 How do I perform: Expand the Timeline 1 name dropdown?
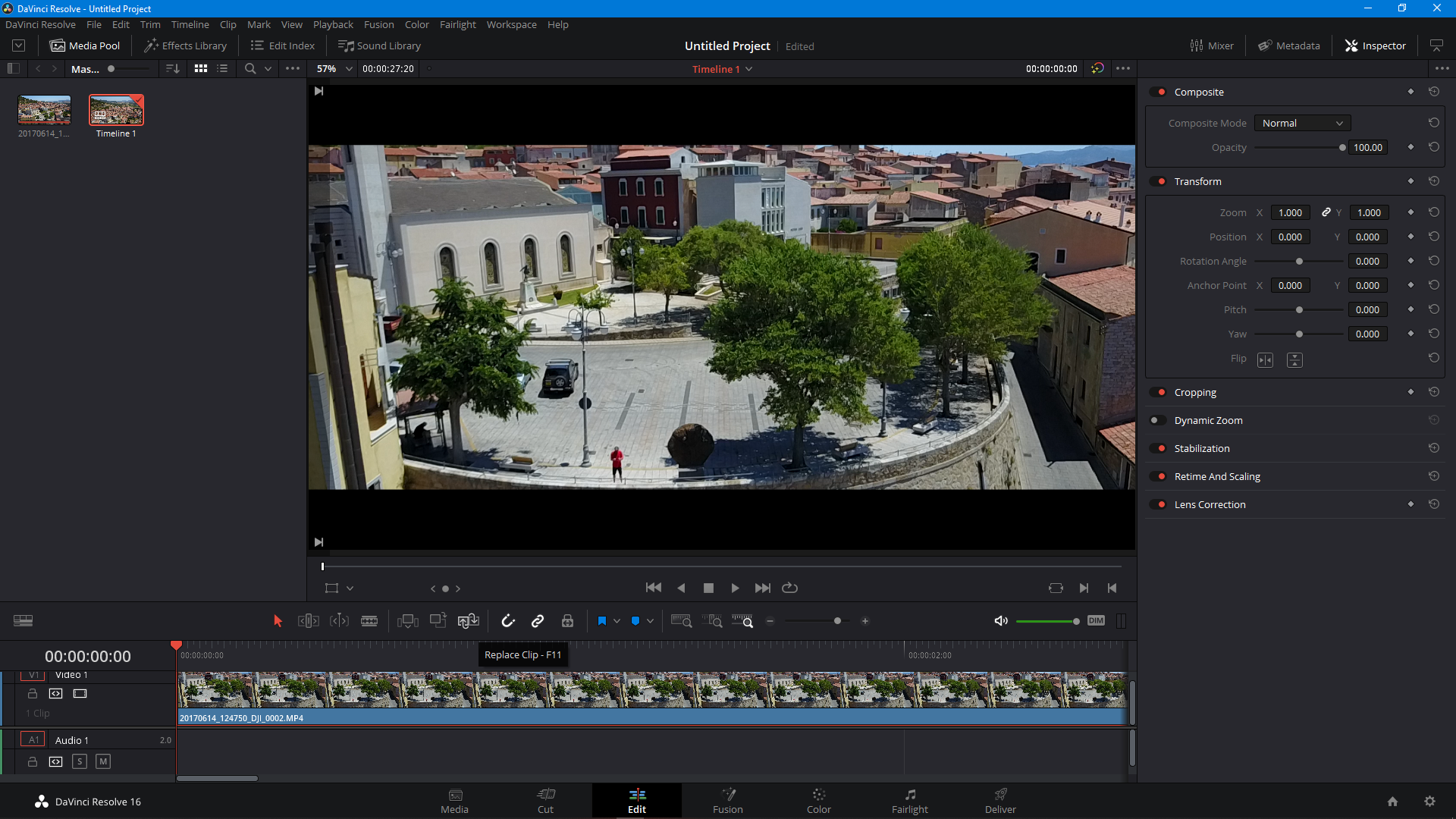click(748, 69)
